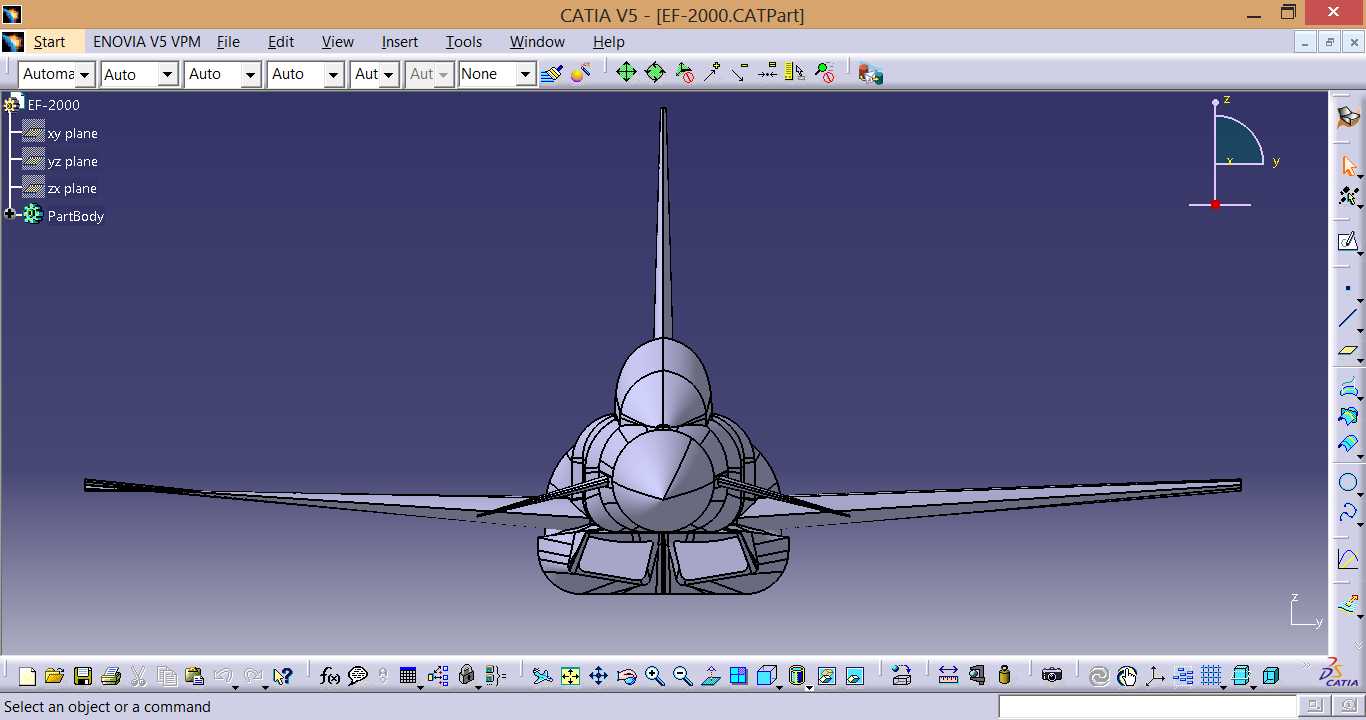
Task: Open the fill color dropdown showing Automa
Action: click(x=85, y=74)
